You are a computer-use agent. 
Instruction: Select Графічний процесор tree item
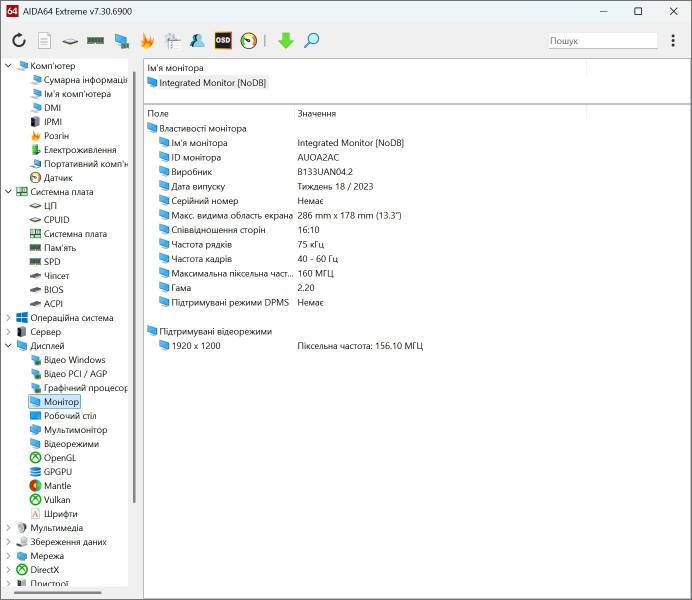[x=79, y=388]
